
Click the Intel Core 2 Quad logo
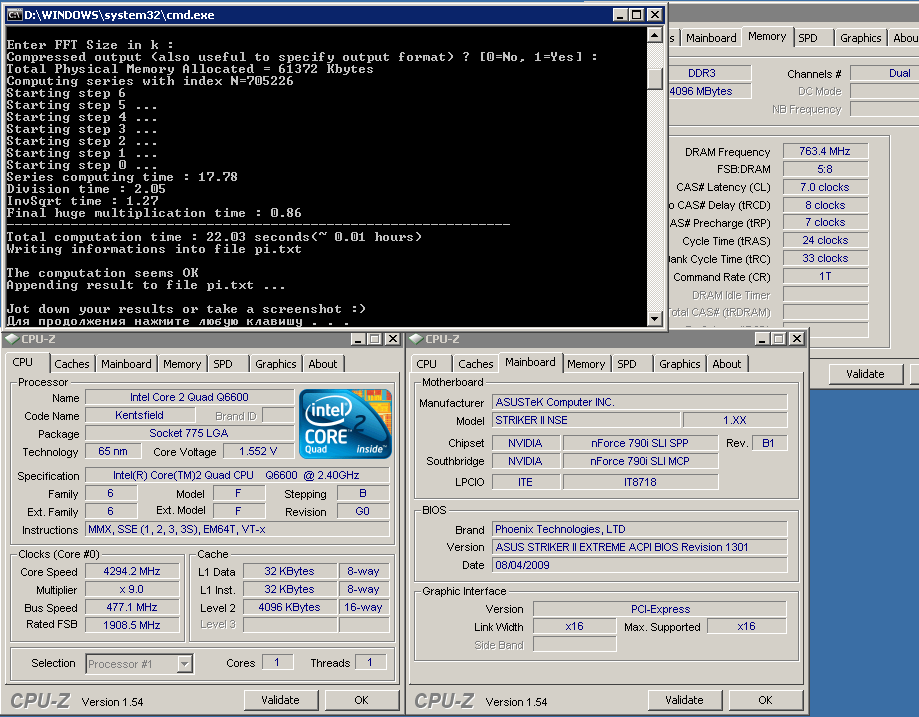[345, 424]
